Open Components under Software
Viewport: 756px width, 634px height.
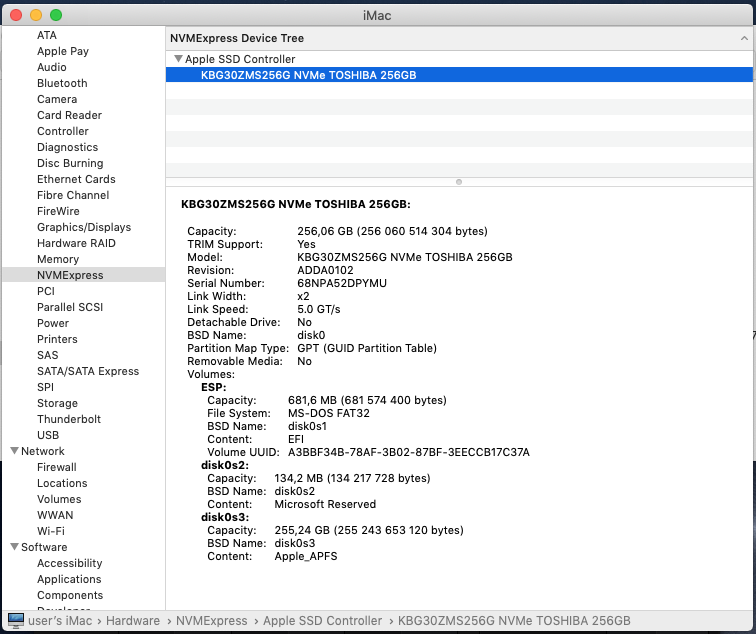pyautogui.click(x=70, y=594)
